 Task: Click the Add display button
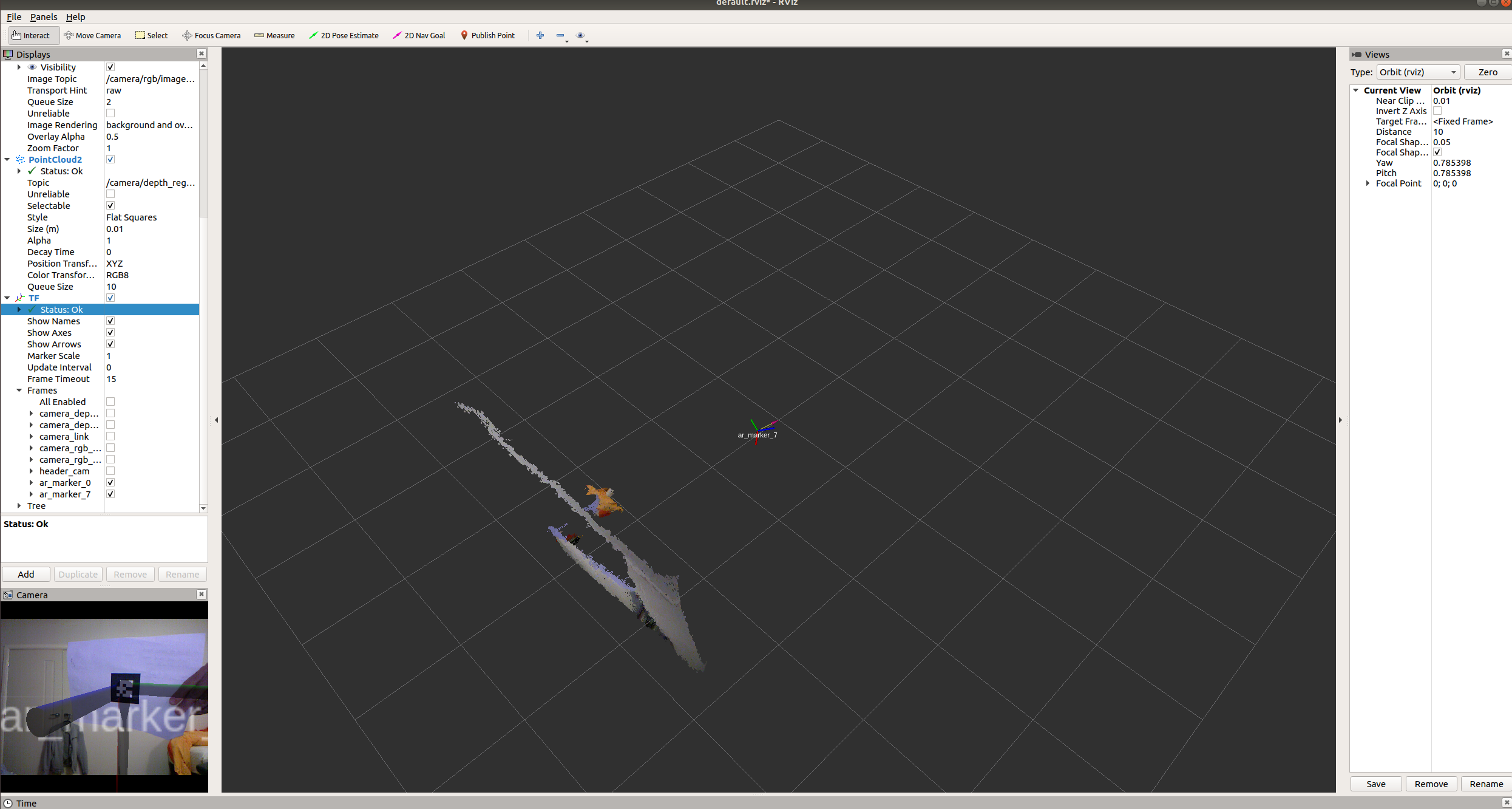[x=26, y=574]
